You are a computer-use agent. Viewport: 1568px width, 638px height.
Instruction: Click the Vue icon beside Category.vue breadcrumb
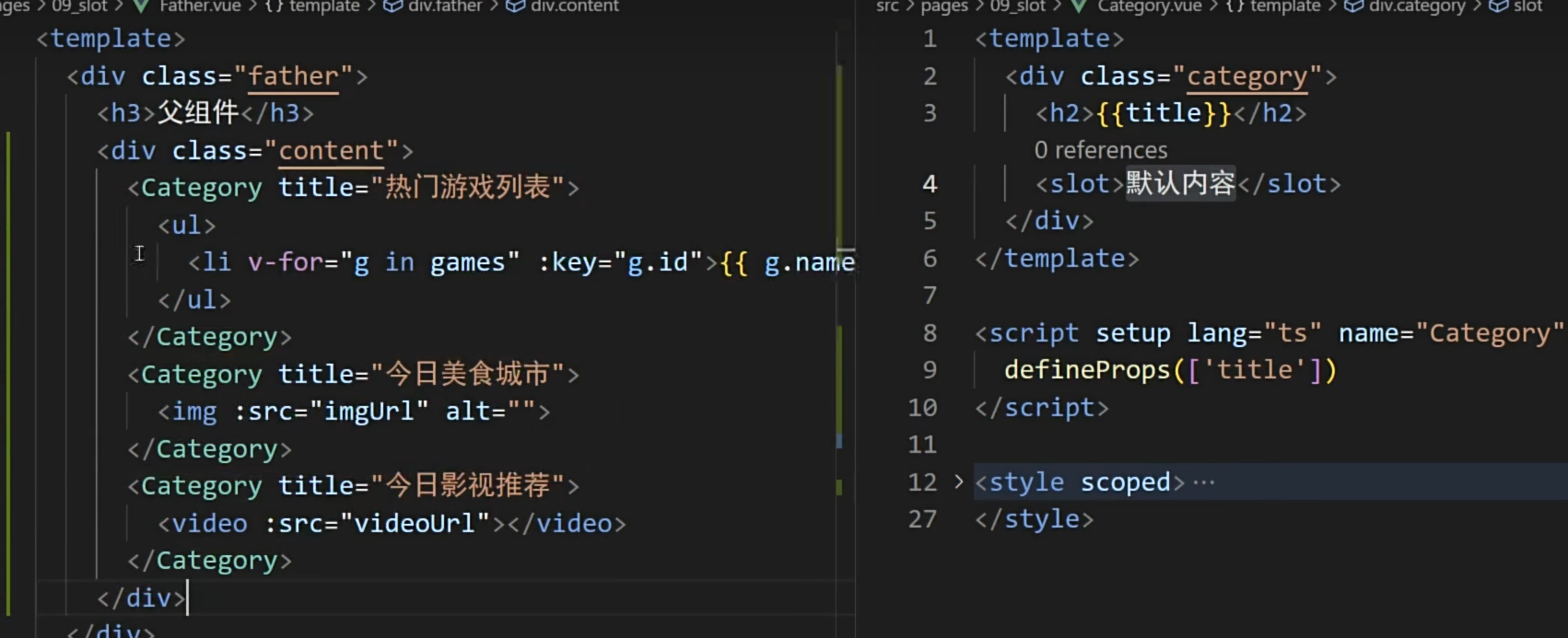[1080, 6]
